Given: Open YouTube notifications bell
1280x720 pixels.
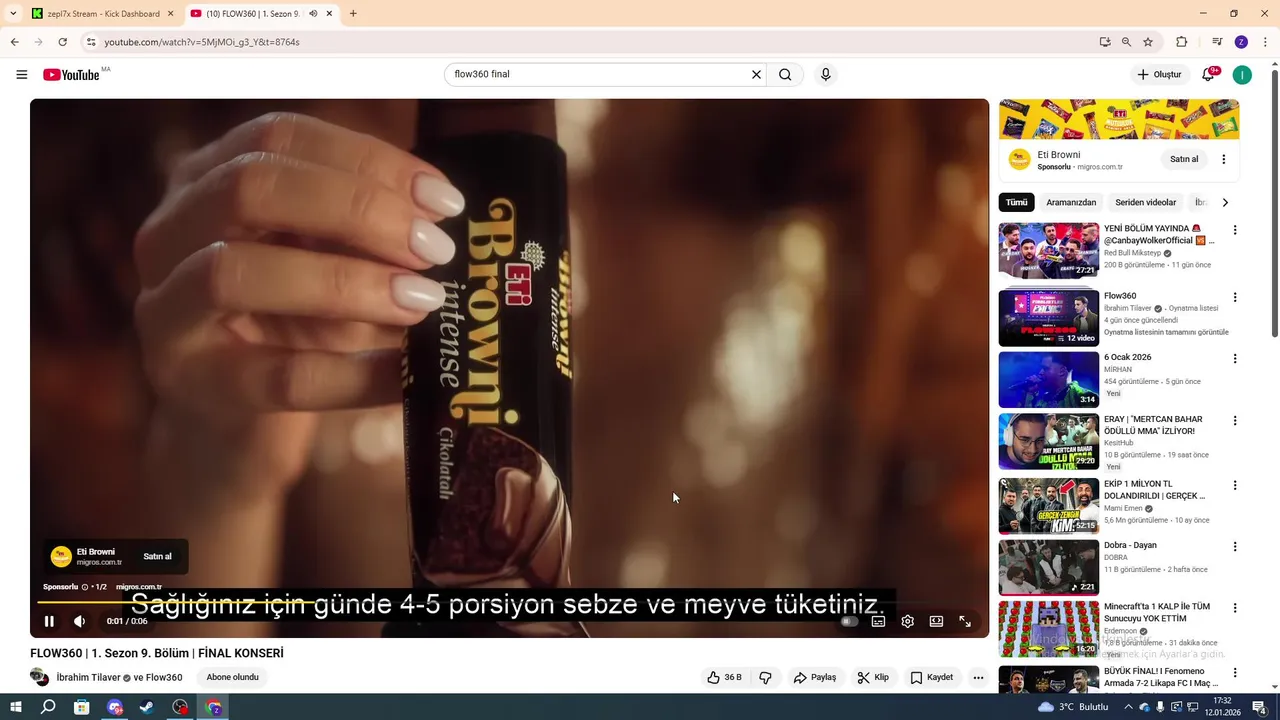Looking at the screenshot, I should click(1208, 75).
